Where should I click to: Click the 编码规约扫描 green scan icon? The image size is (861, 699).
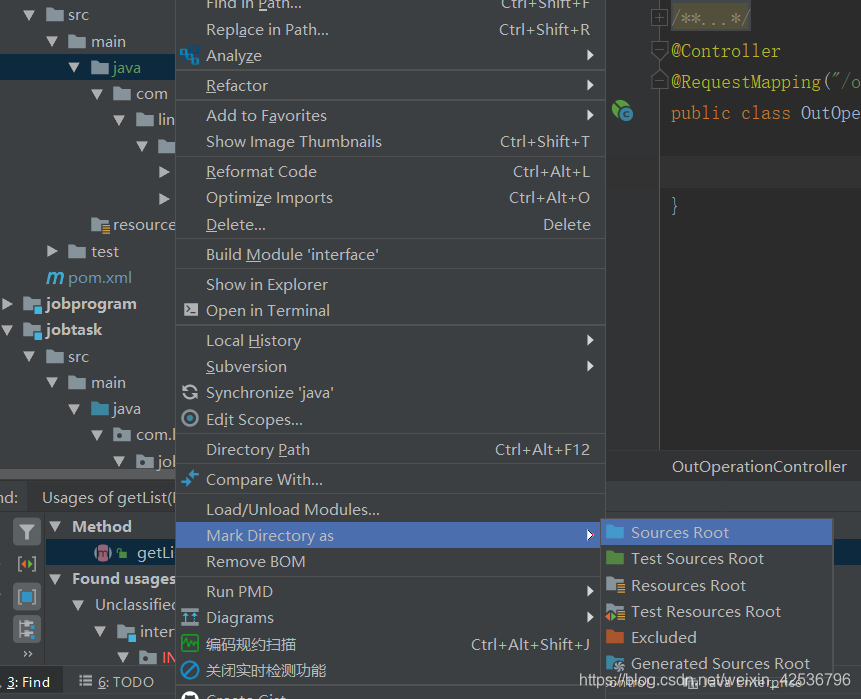pyautogui.click(x=190, y=644)
